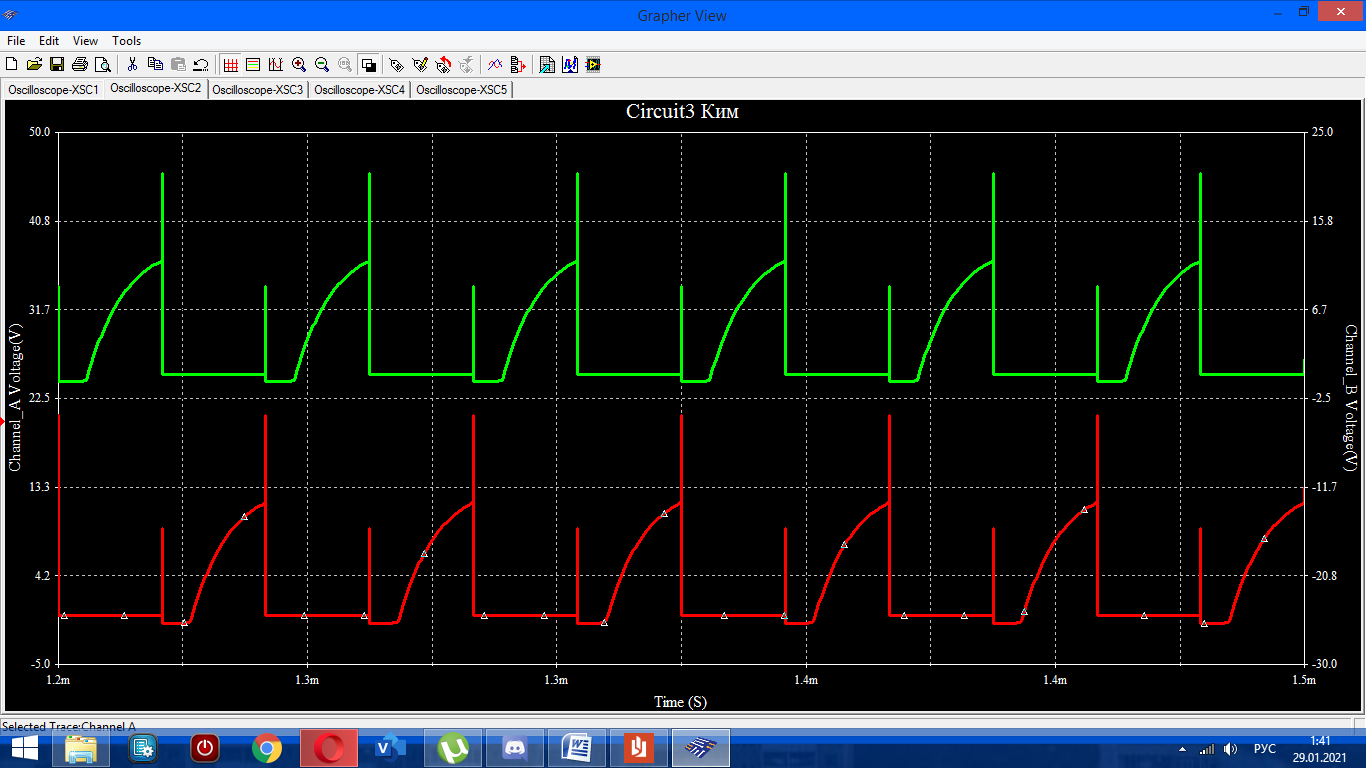The image size is (1366, 768).
Task: Export graph data to Excel icon
Action: tap(547, 65)
